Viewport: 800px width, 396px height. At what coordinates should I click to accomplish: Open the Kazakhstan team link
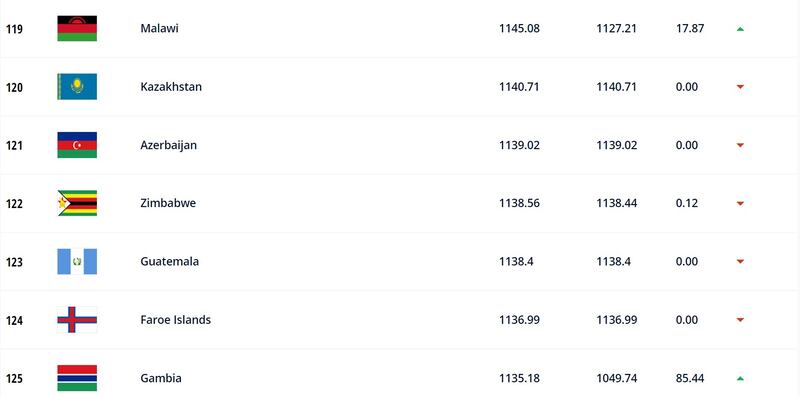click(171, 87)
